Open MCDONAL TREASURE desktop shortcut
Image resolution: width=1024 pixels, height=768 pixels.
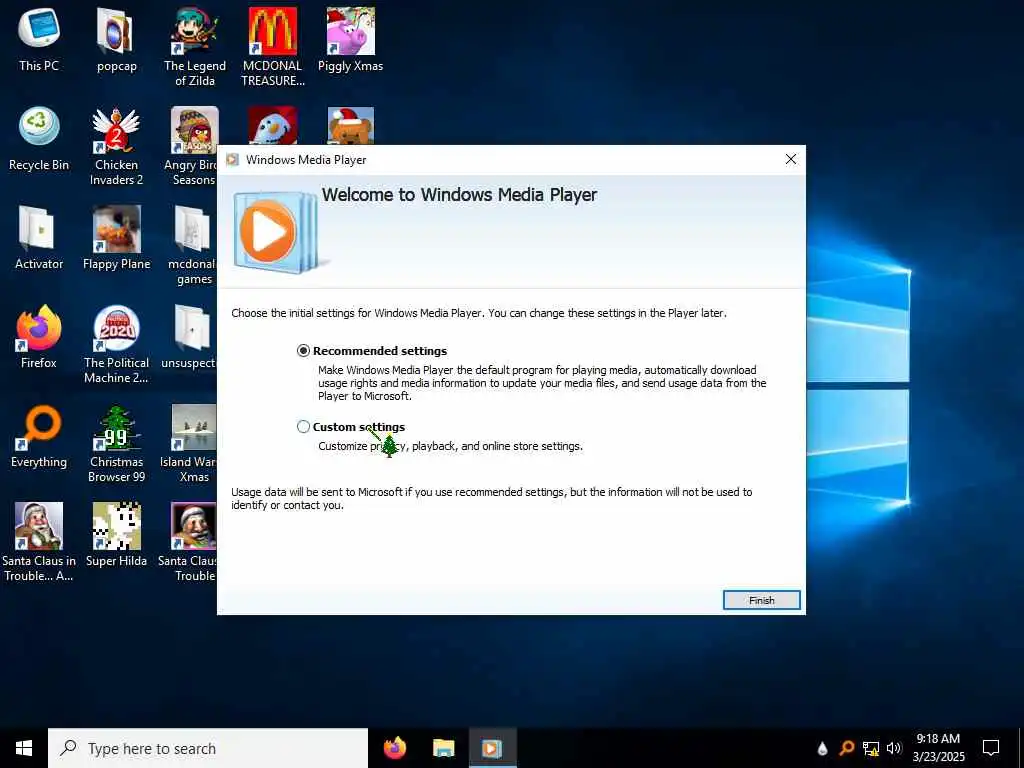pos(273,47)
